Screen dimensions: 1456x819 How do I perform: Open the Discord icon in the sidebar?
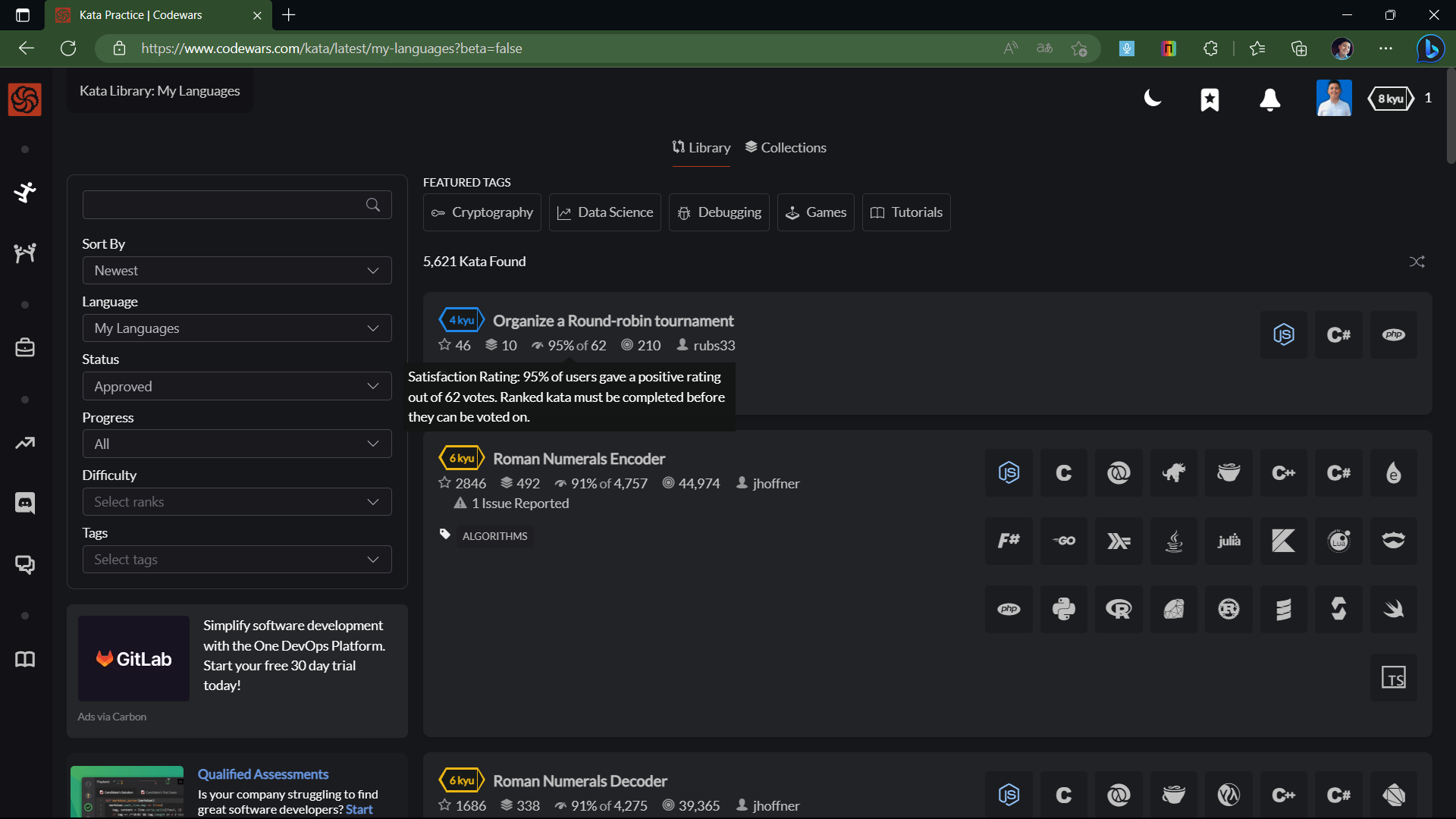[x=25, y=503]
